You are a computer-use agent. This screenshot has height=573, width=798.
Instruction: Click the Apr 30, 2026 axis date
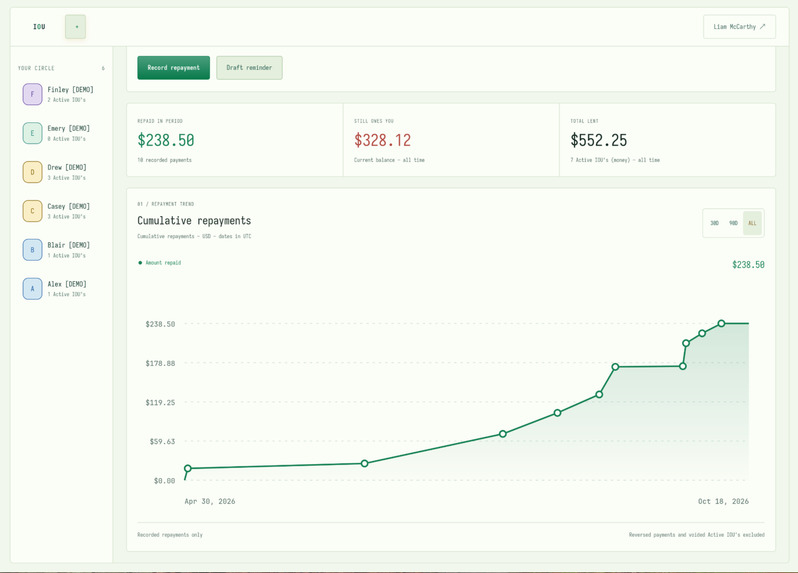click(x=210, y=501)
